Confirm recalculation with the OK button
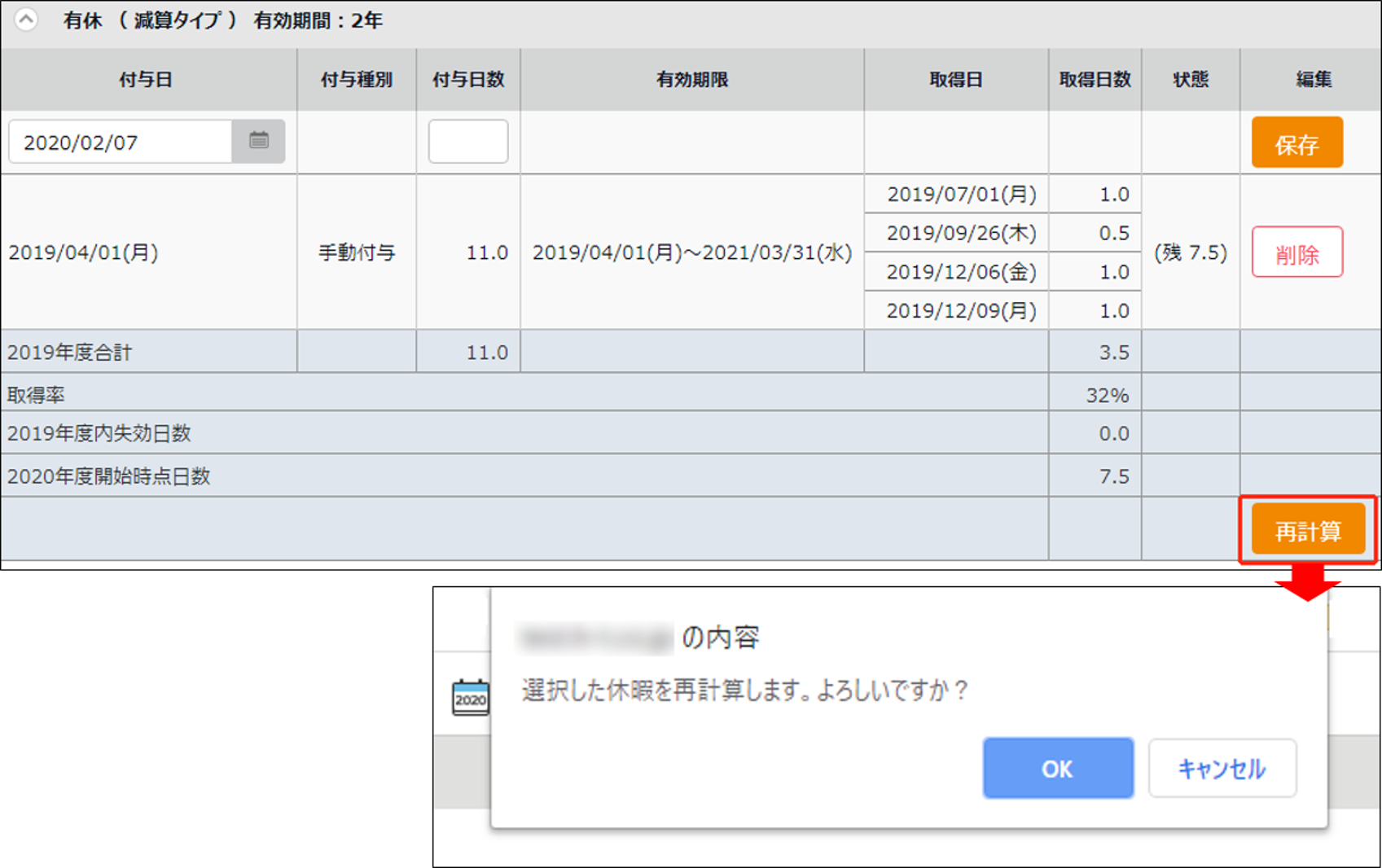This screenshot has height=868, width=1382. (x=1057, y=767)
